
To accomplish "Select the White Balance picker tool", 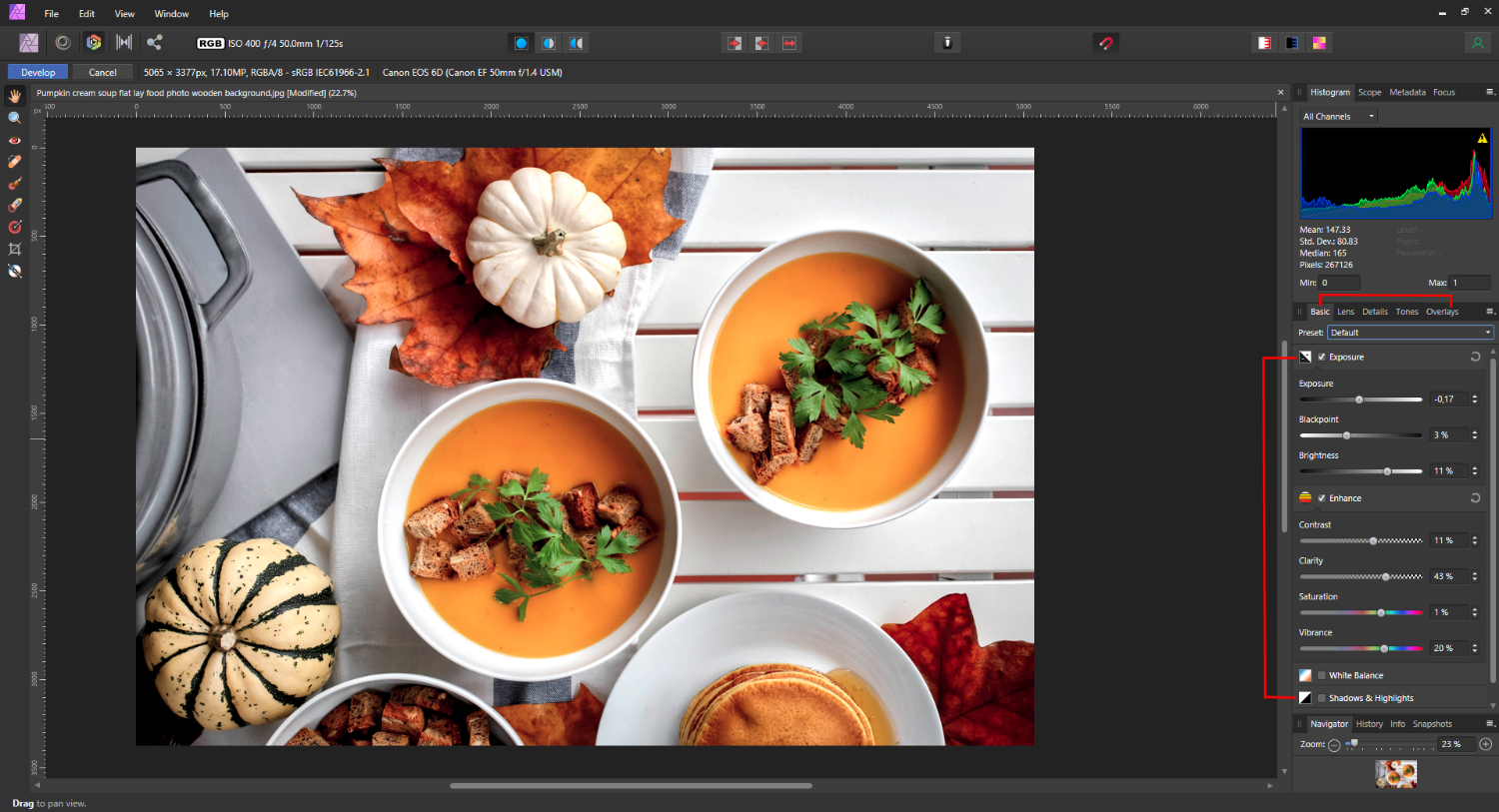I will (x=15, y=271).
